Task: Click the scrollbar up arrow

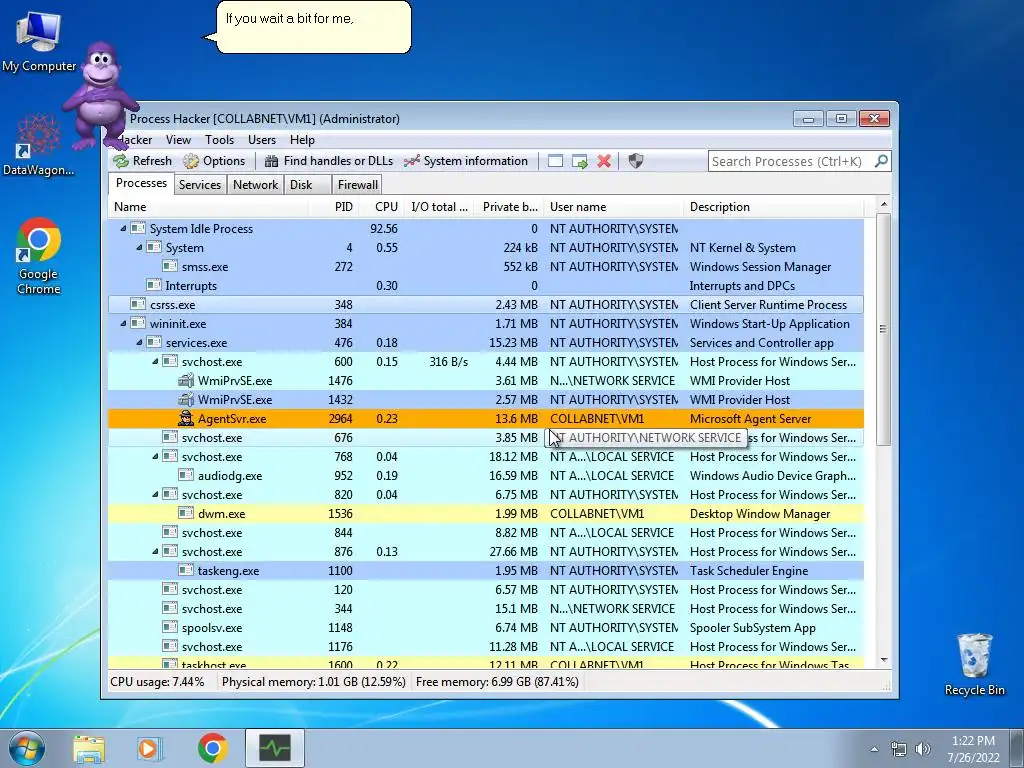Action: tap(884, 204)
